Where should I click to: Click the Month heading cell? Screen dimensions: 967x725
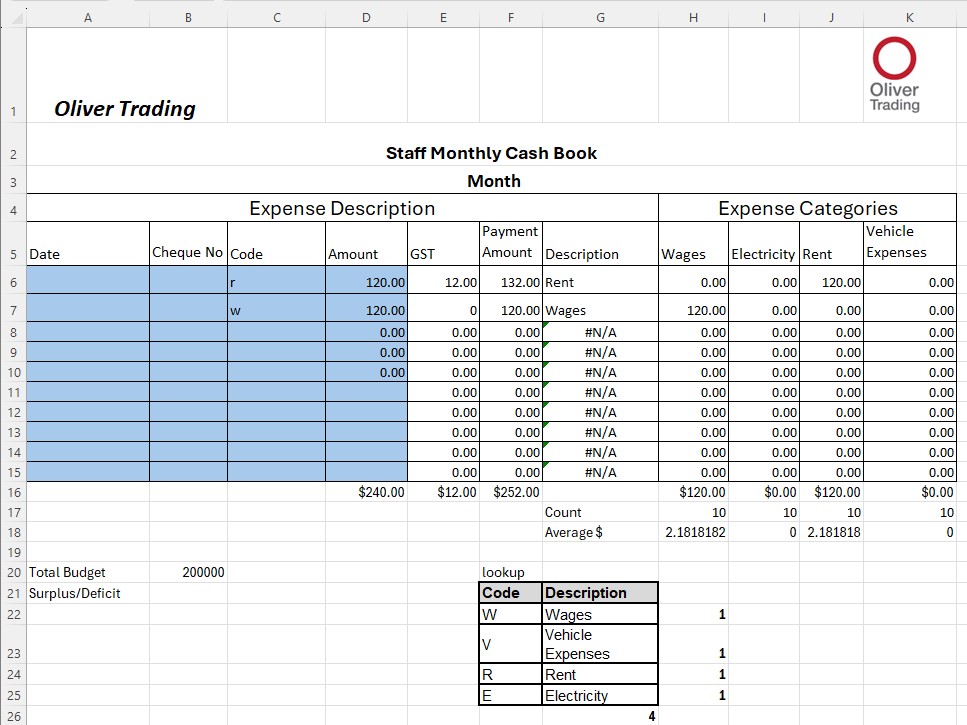click(x=494, y=181)
